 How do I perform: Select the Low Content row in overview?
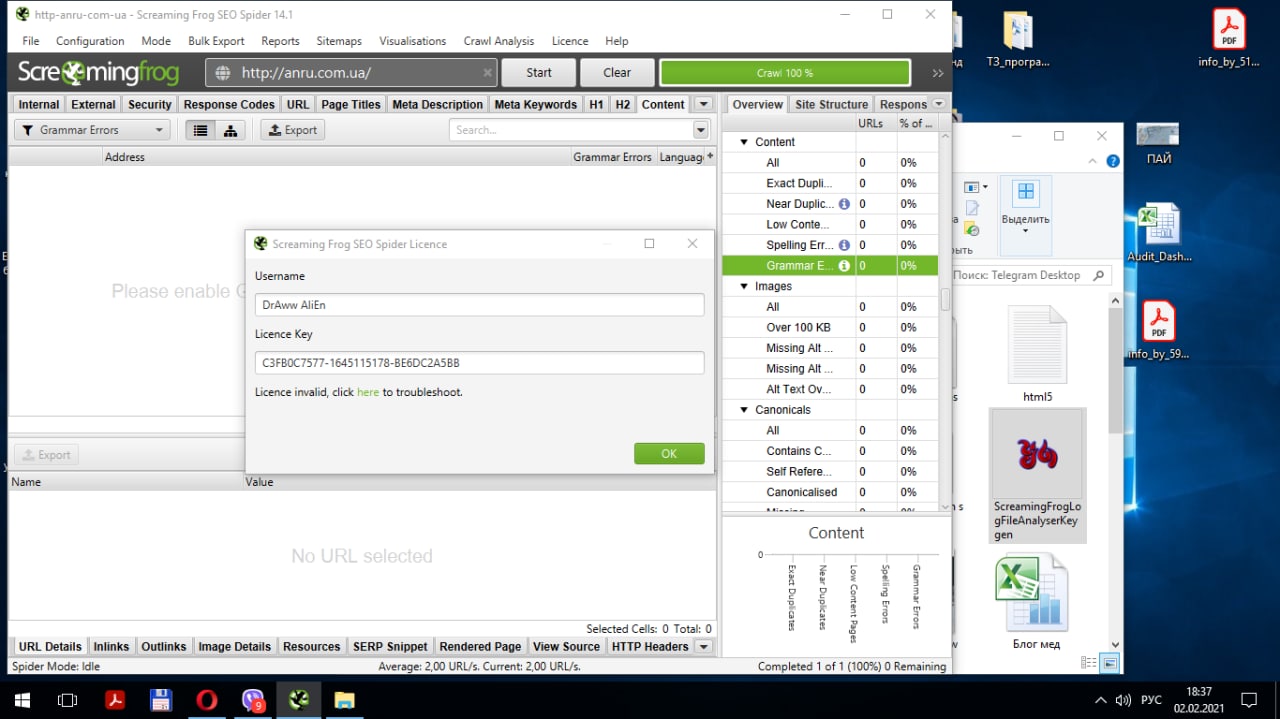click(830, 225)
